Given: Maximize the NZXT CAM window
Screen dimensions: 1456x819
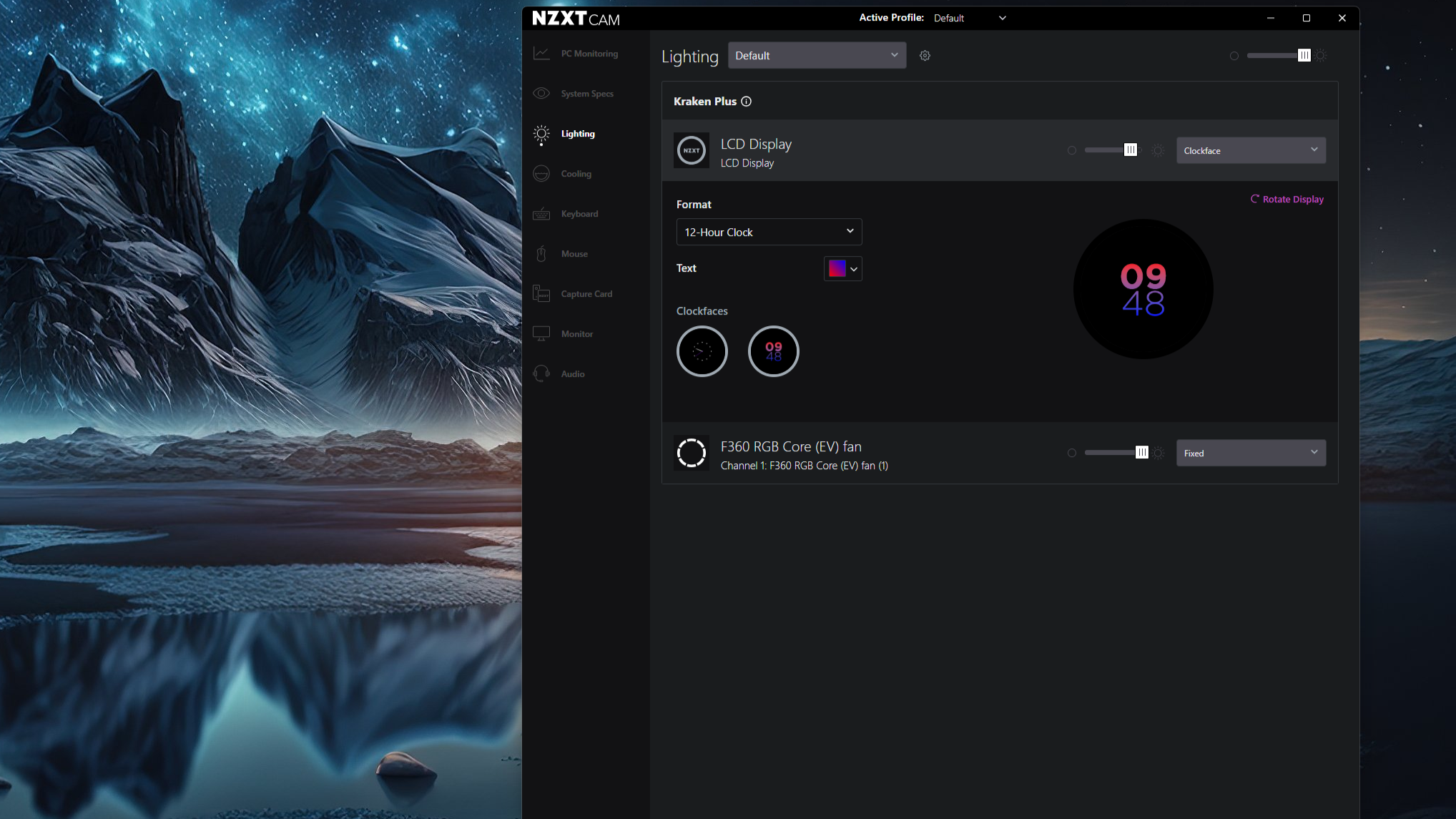Looking at the screenshot, I should tap(1307, 18).
